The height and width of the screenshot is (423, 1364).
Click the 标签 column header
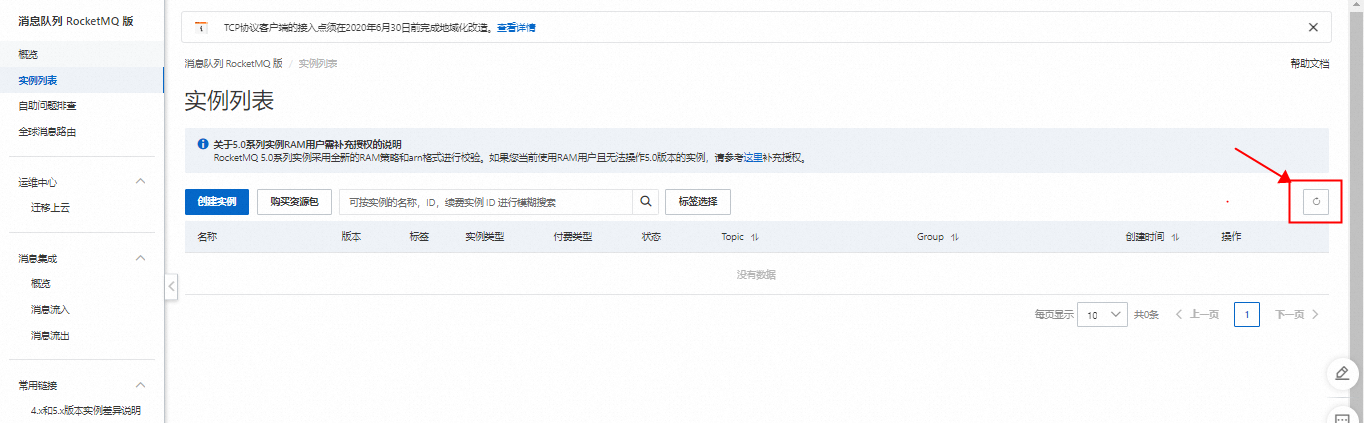point(419,237)
